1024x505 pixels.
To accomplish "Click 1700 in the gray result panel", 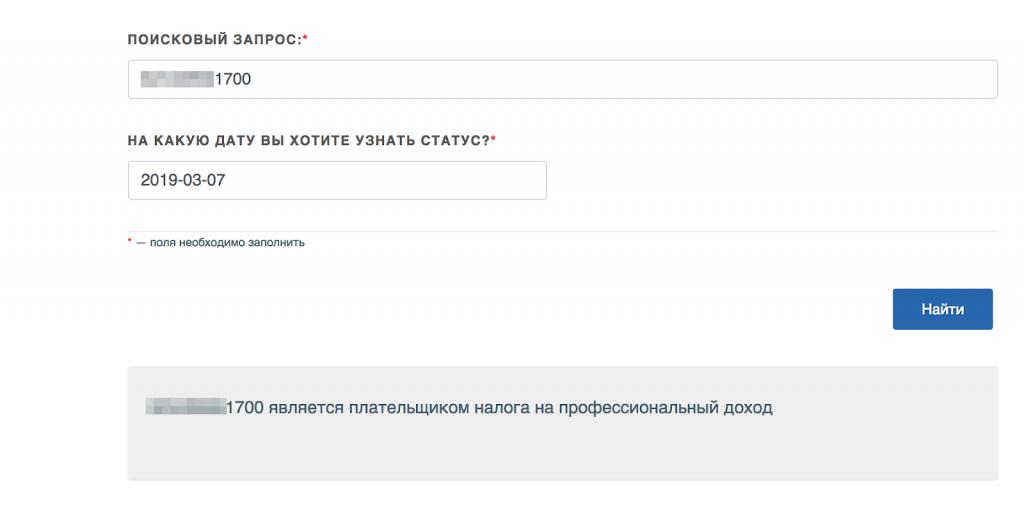I will click(x=245, y=408).
